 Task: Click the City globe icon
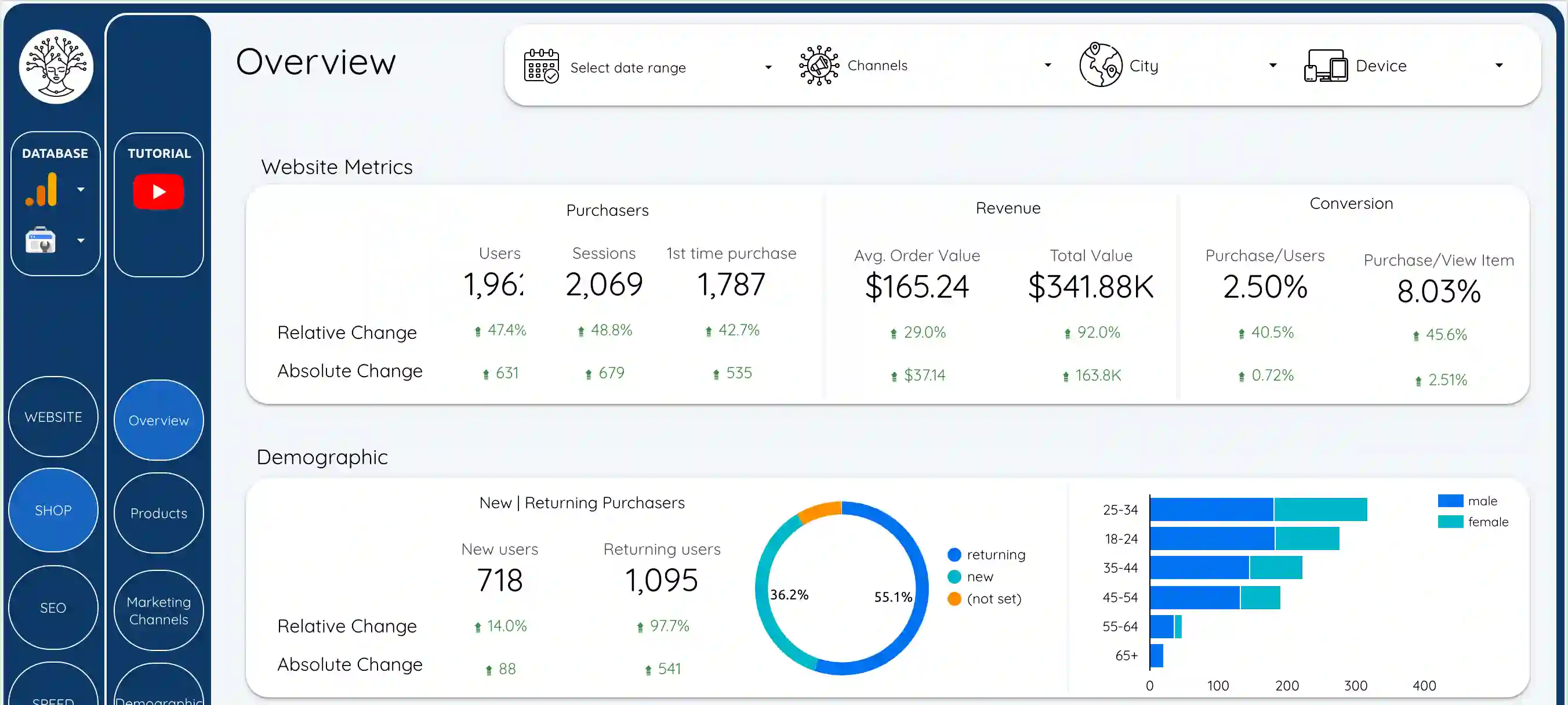[x=1101, y=65]
